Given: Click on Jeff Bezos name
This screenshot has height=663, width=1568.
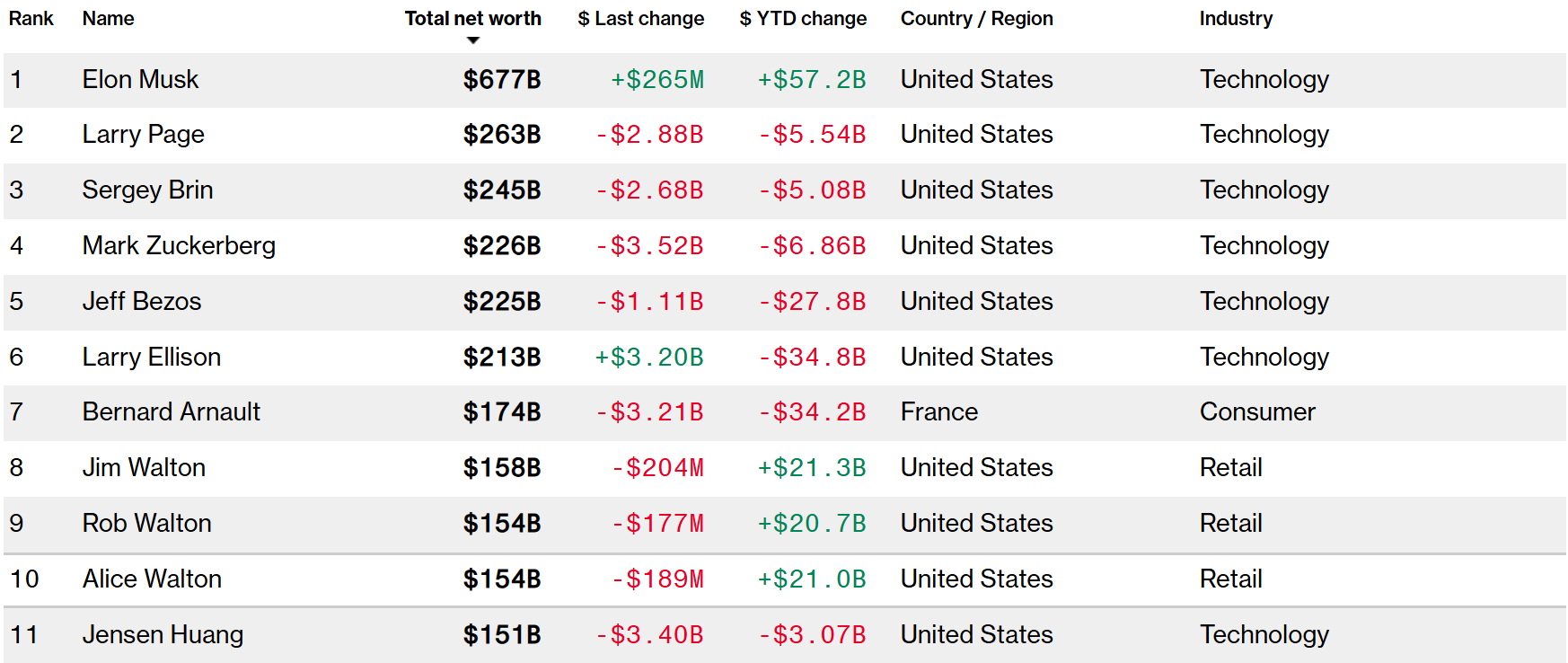Looking at the screenshot, I should [x=141, y=302].
